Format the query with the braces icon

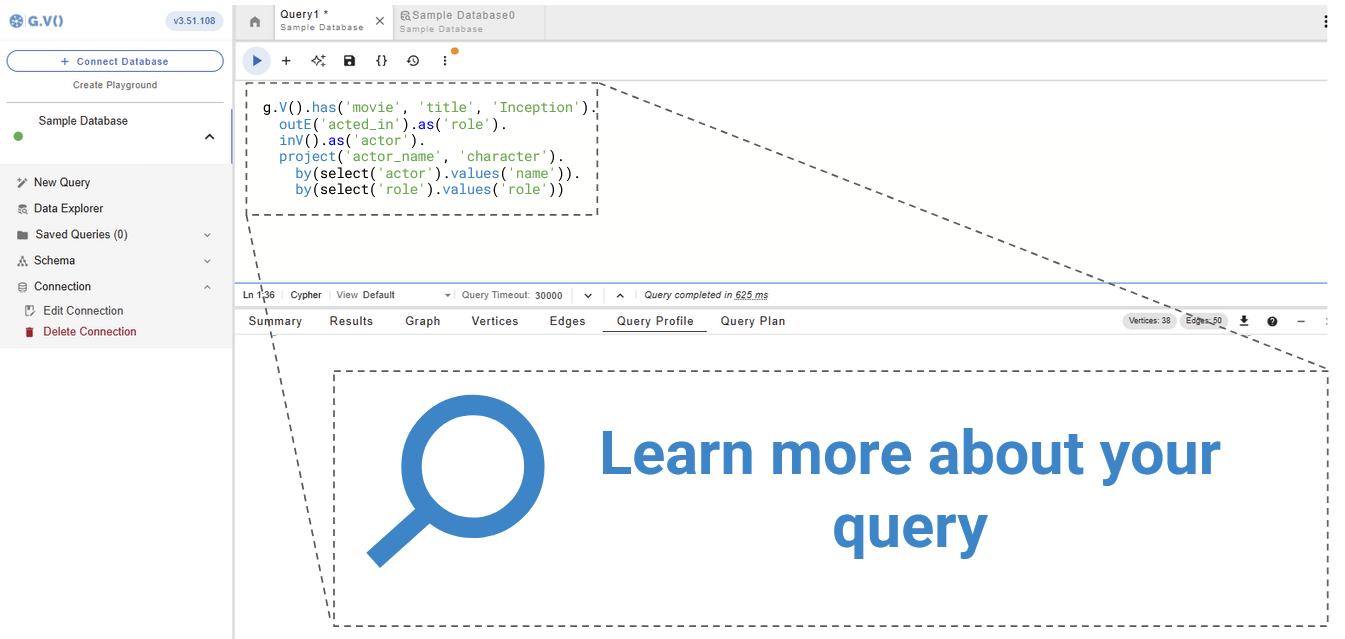coord(381,60)
